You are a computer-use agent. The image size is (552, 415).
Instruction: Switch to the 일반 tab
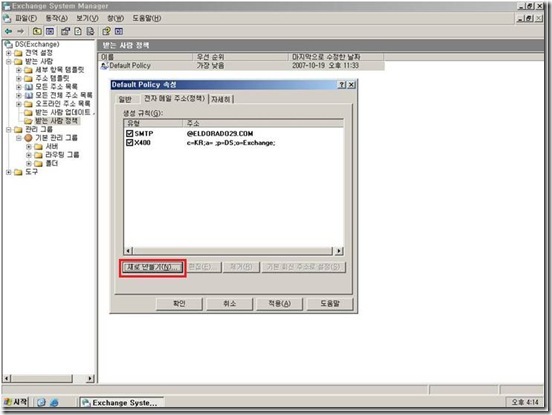(x=125, y=100)
